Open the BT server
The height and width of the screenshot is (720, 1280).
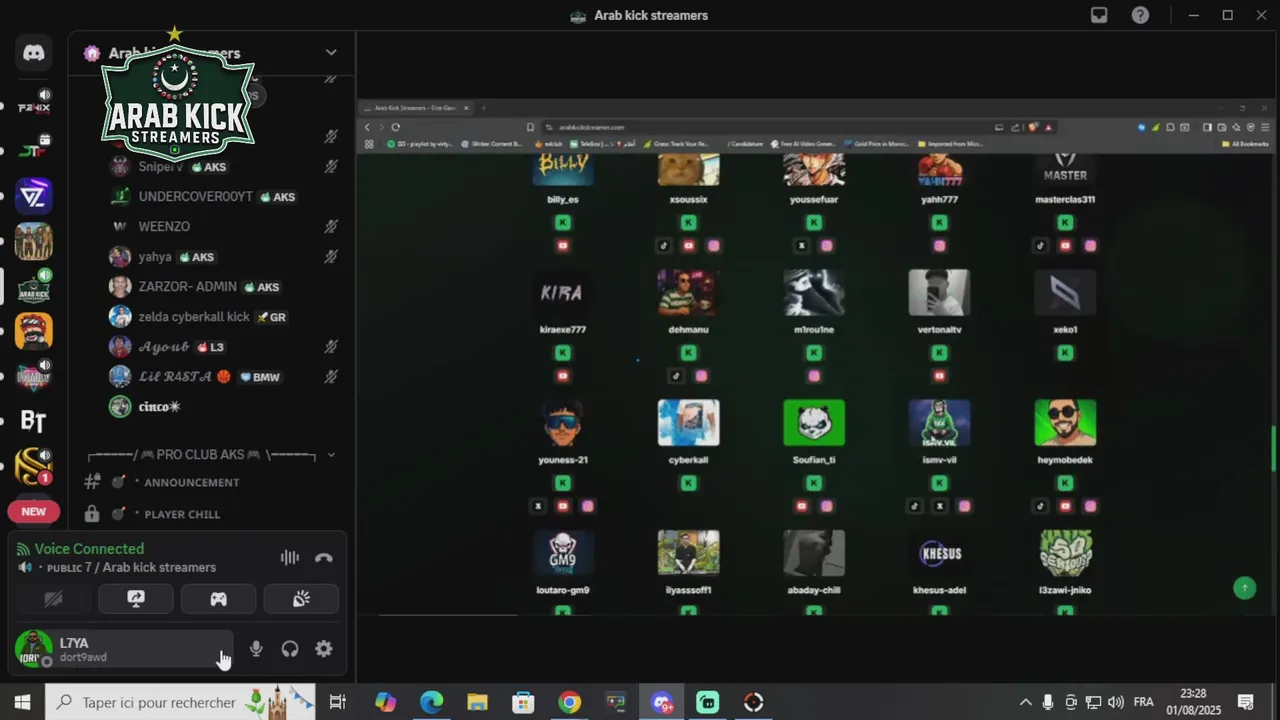click(x=34, y=421)
